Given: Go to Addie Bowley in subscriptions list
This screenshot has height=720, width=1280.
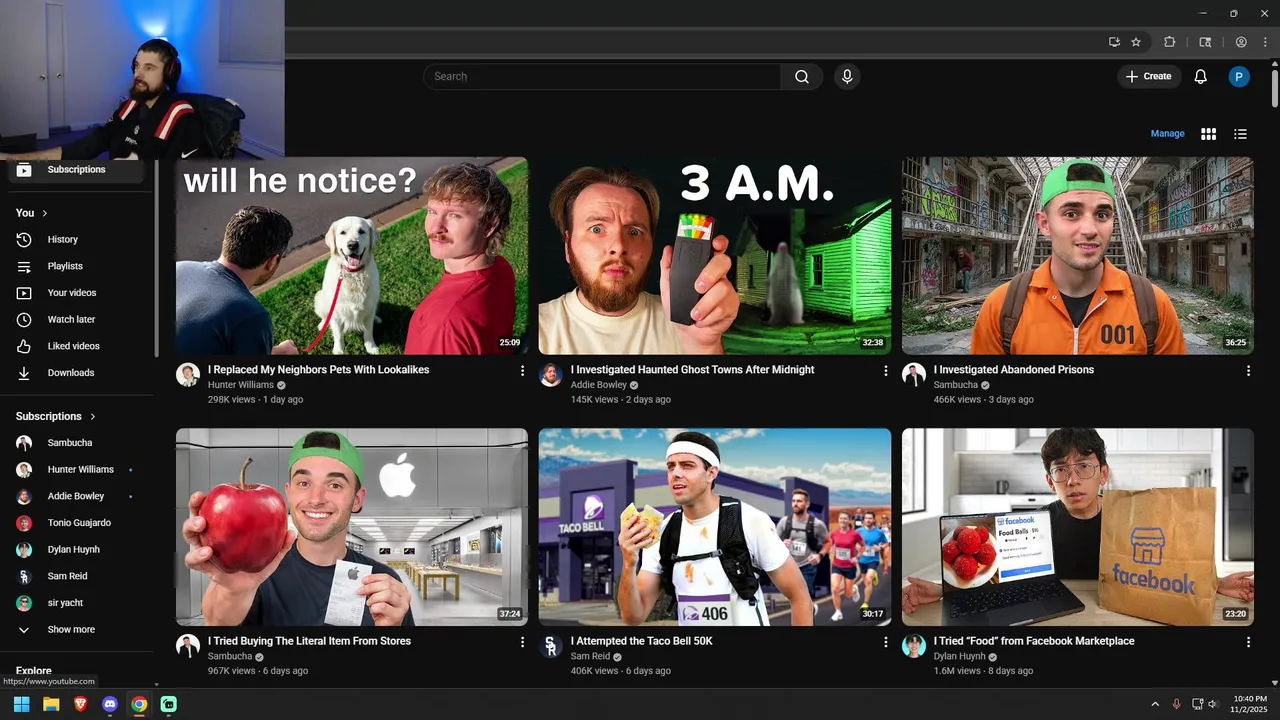Looking at the screenshot, I should click(77, 496).
